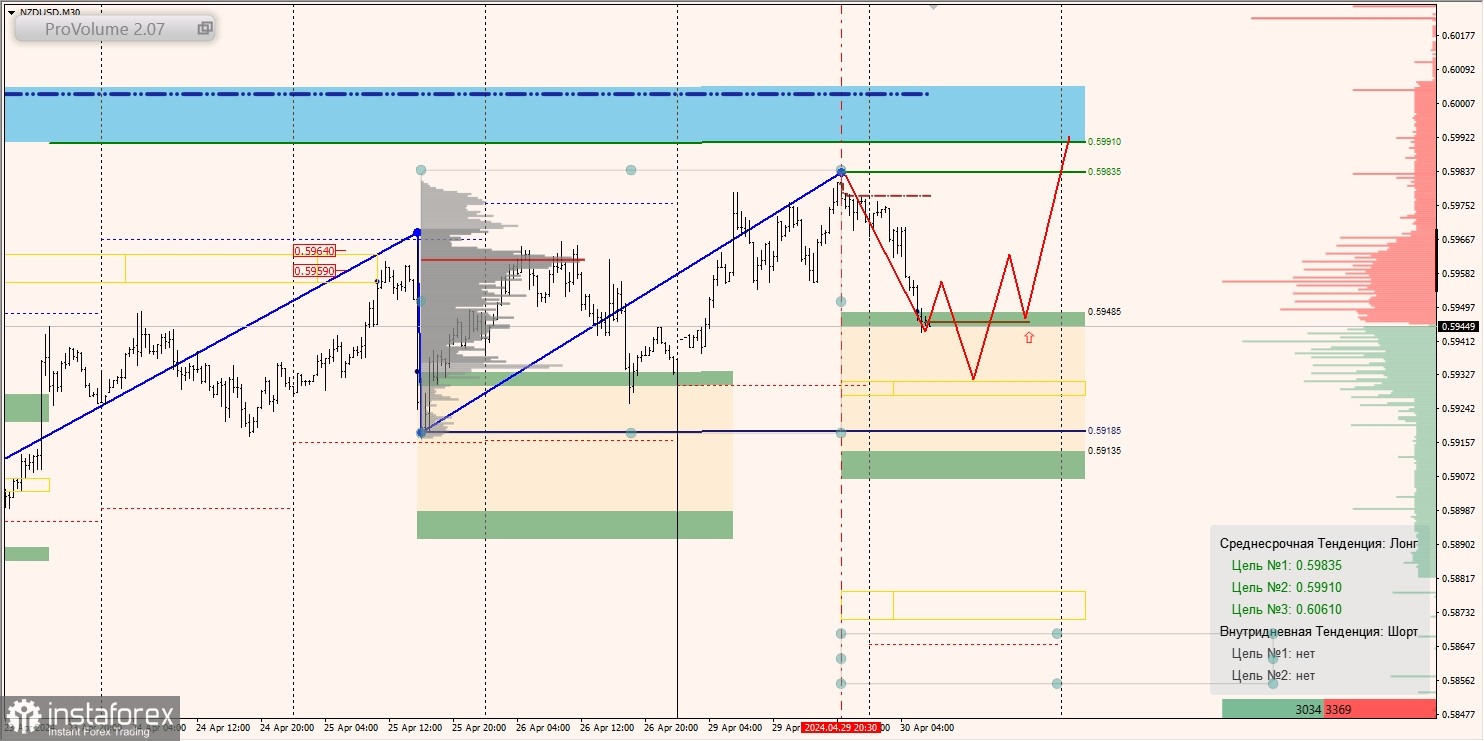
Task: Click the 0.59135 level label
Action: click(x=1105, y=451)
